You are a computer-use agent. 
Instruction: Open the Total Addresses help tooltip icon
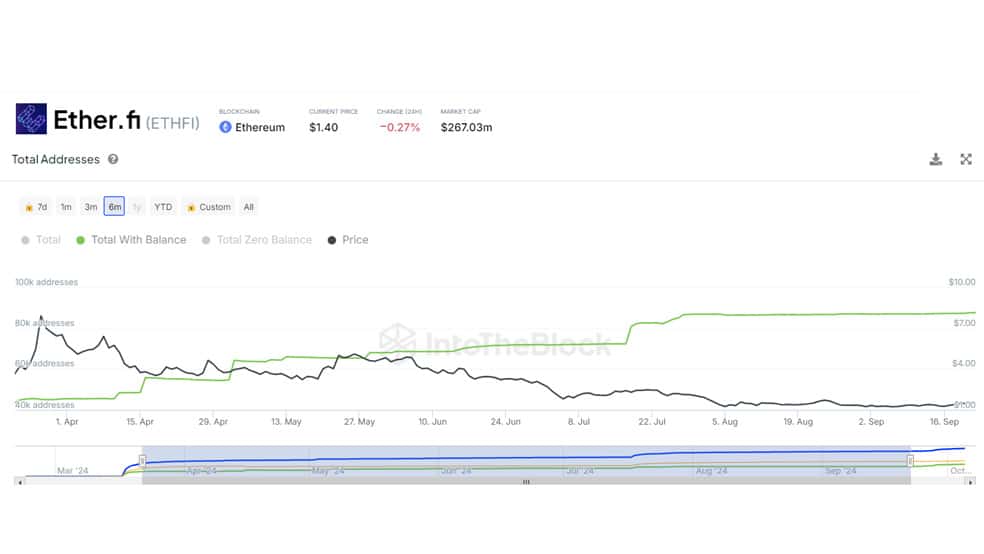point(113,159)
